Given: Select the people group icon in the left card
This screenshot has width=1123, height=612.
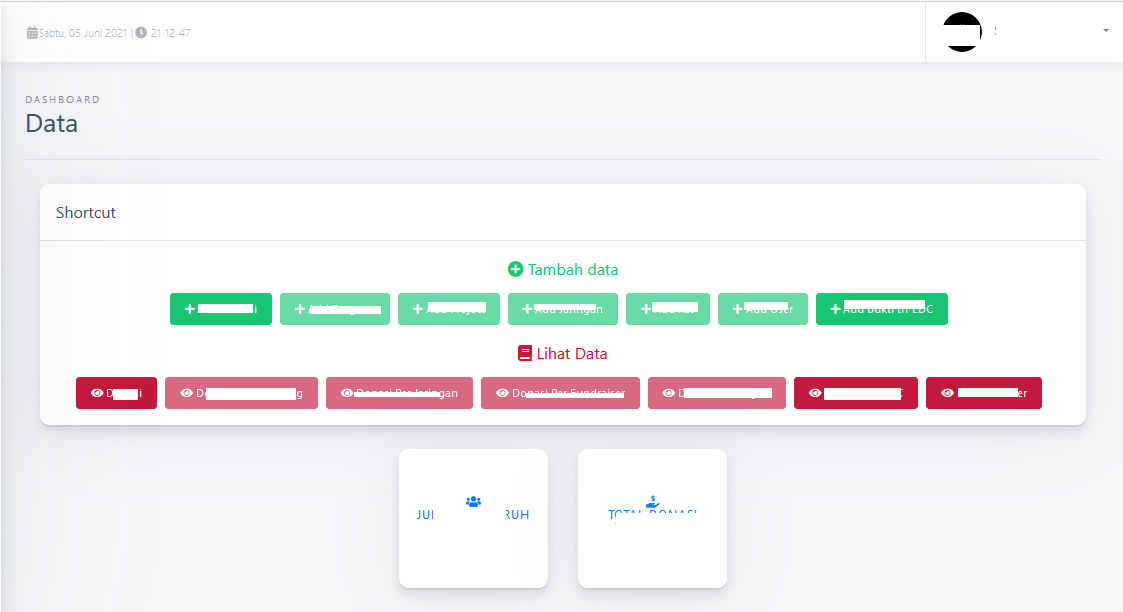Looking at the screenshot, I should [473, 501].
